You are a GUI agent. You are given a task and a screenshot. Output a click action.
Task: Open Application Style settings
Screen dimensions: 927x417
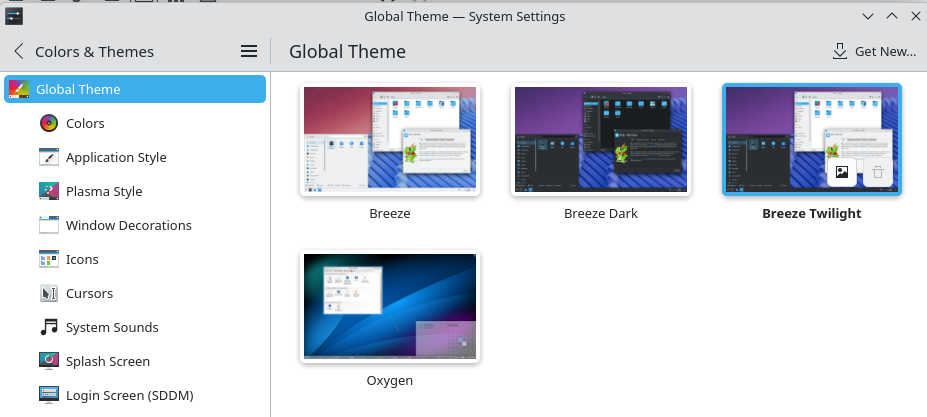(135, 157)
